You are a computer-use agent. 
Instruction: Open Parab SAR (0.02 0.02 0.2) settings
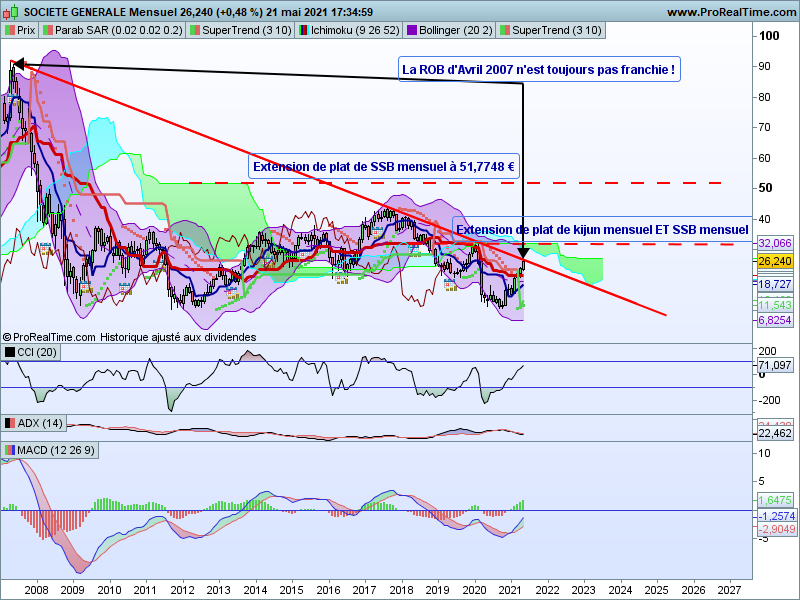click(x=113, y=30)
